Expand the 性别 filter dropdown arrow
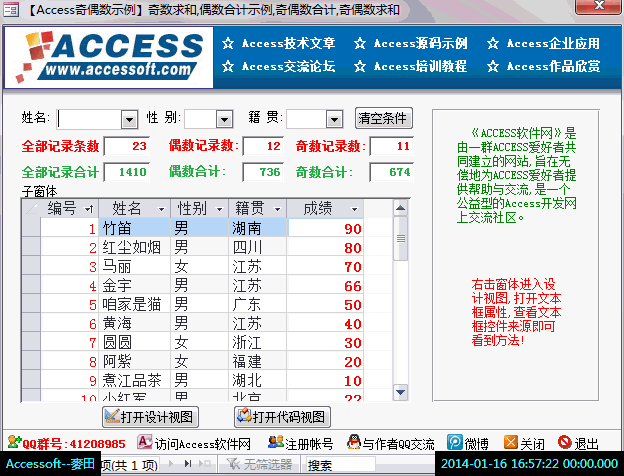The width and height of the screenshot is (624, 476). coord(225,119)
